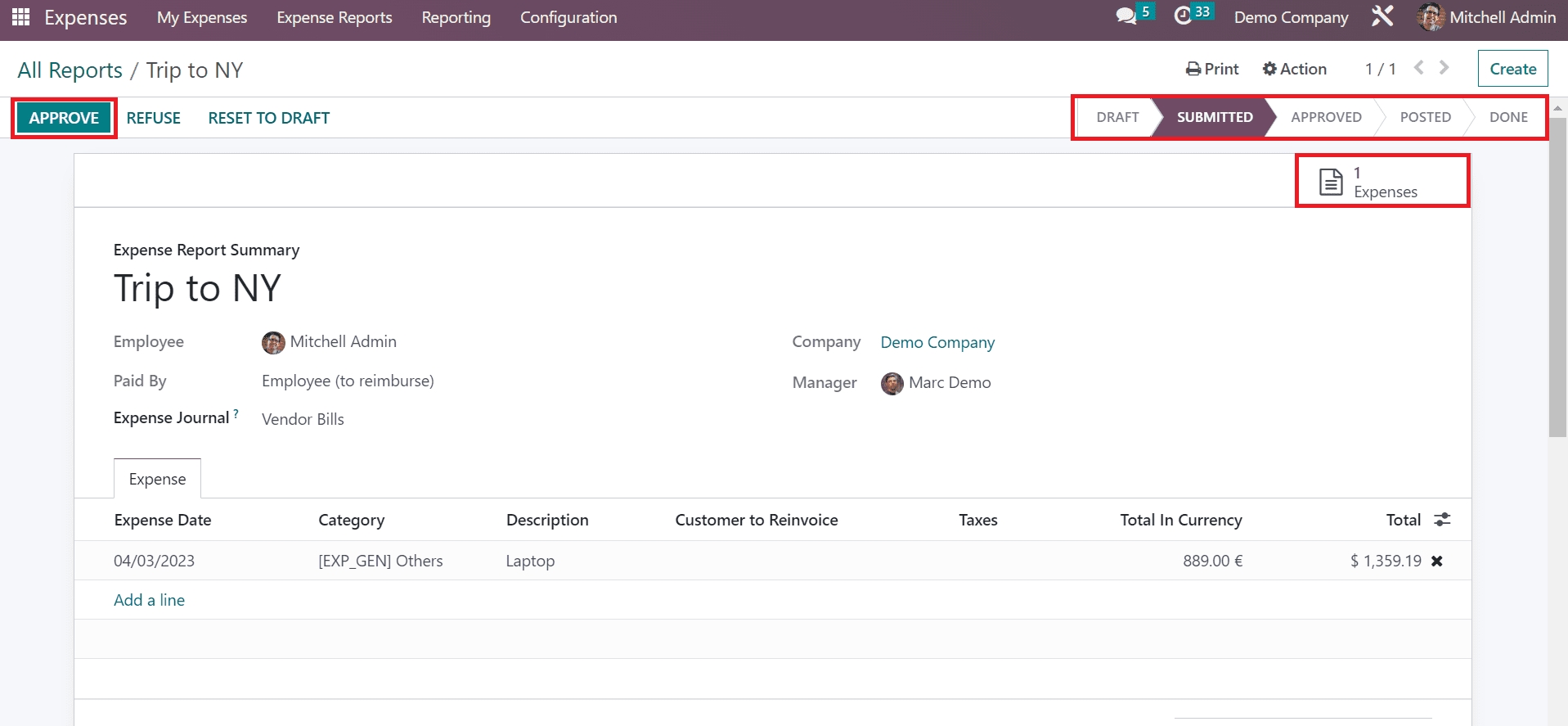
Task: Go to next record arrow
Action: (1444, 68)
